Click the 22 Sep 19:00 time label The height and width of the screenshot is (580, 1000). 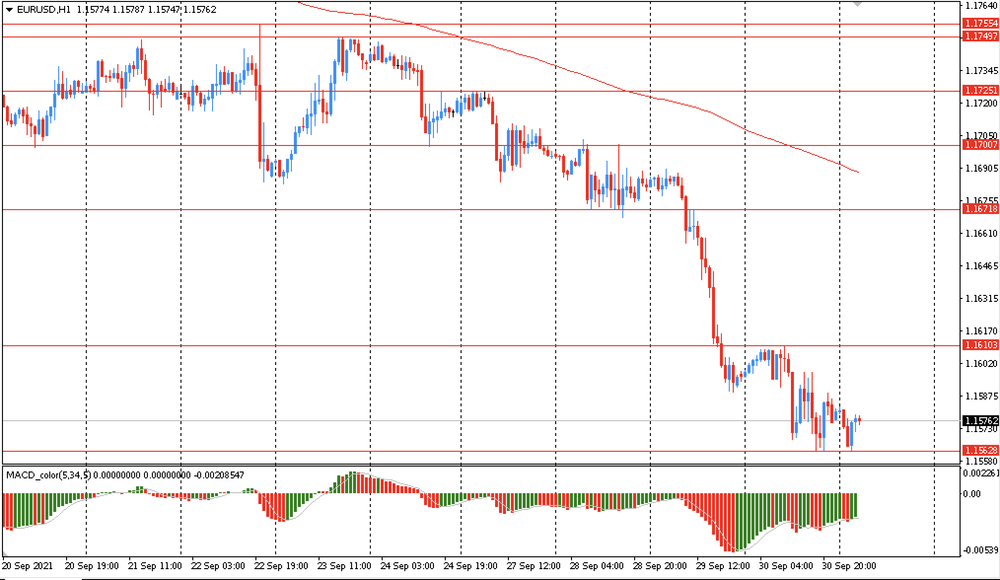(281, 566)
